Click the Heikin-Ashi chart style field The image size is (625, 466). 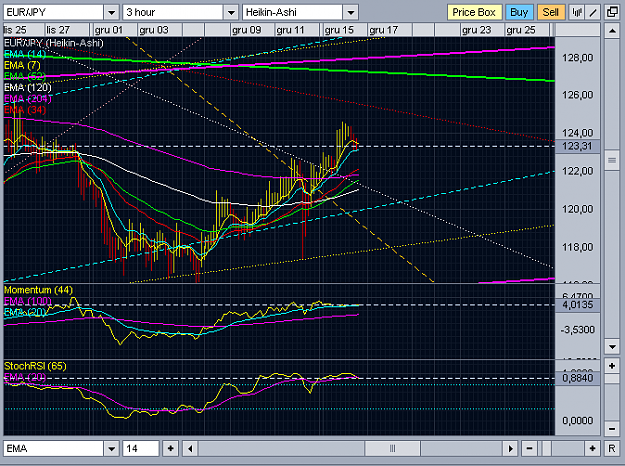[293, 12]
